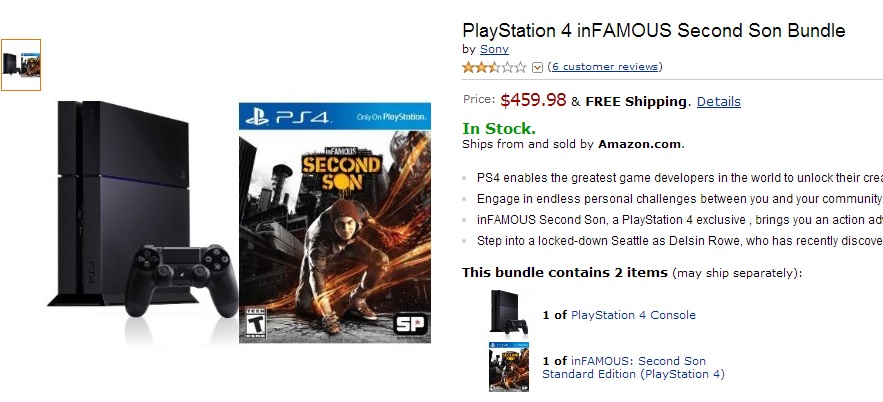The image size is (883, 402).
Task: Expand the rating dropdown arrow beside stars
Action: [538, 67]
